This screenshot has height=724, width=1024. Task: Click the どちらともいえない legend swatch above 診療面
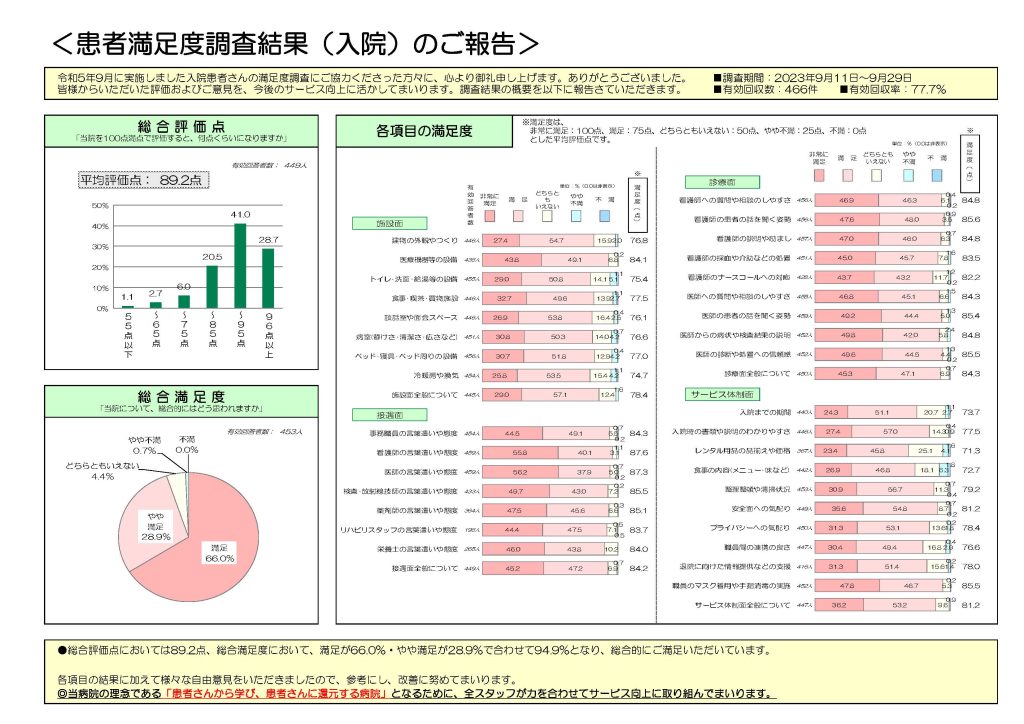(877, 175)
